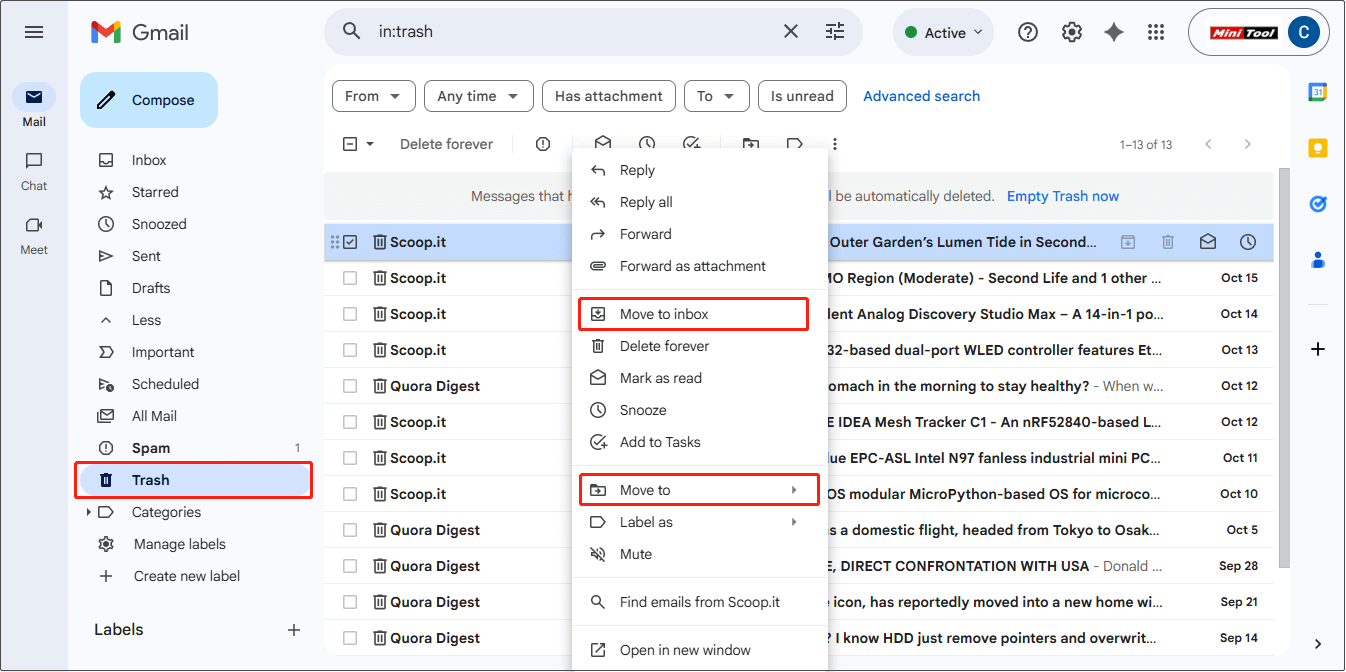
Task: Click the Empty Trash now link
Action: (x=1062, y=196)
